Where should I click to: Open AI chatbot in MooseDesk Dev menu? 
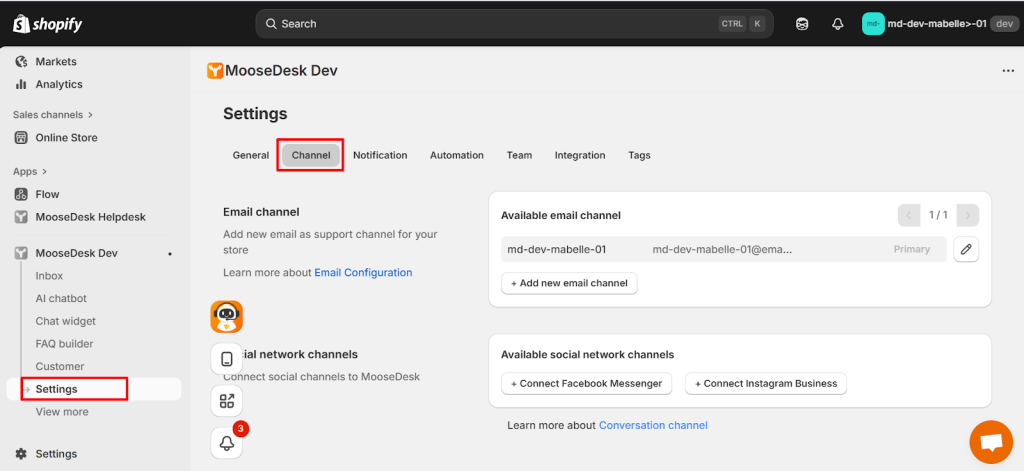pos(61,299)
